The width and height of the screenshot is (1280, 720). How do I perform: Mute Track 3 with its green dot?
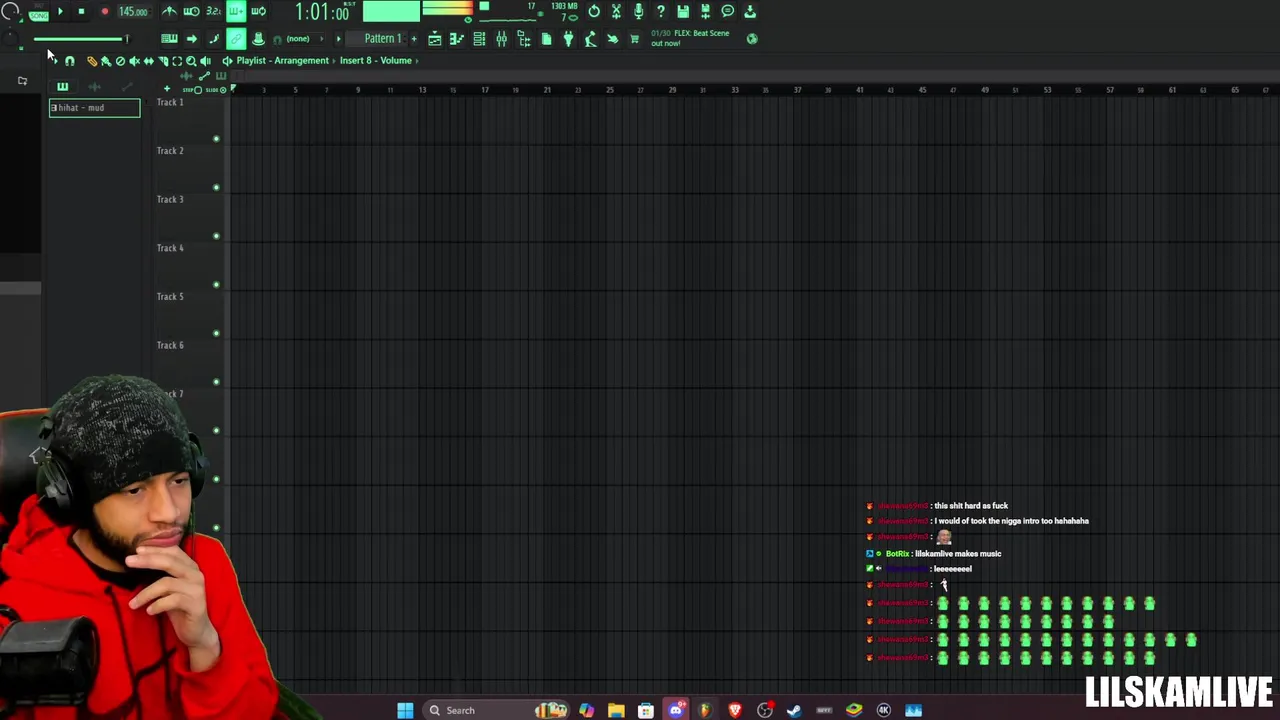216,236
